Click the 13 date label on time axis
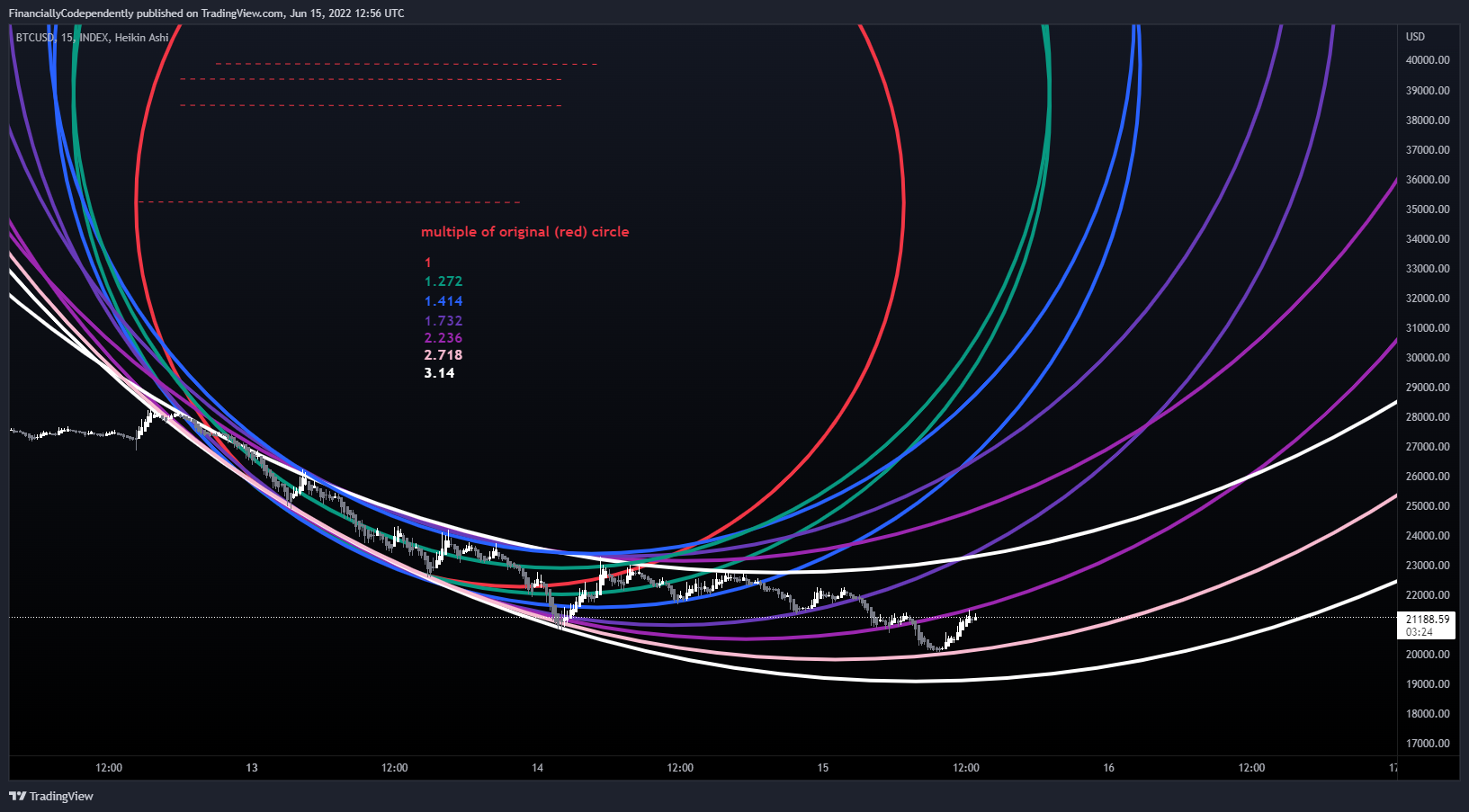The width and height of the screenshot is (1469, 812). pos(252,767)
